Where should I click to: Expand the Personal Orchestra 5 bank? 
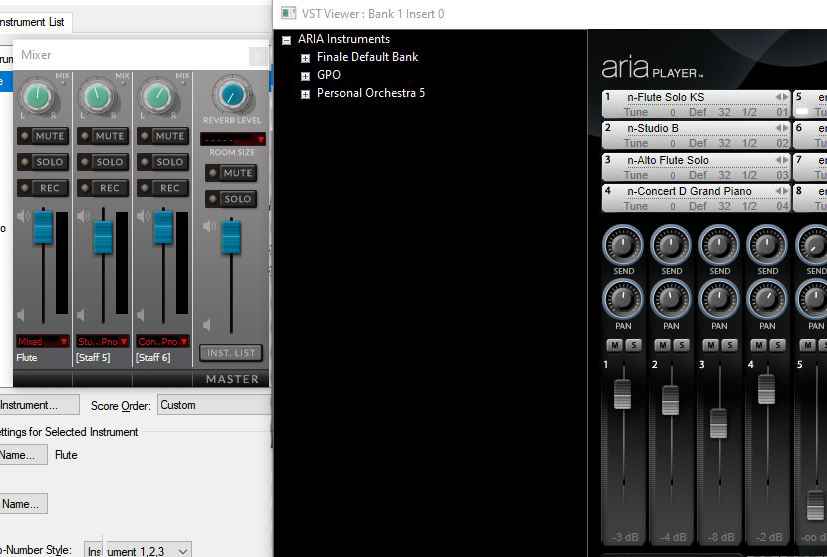(306, 94)
